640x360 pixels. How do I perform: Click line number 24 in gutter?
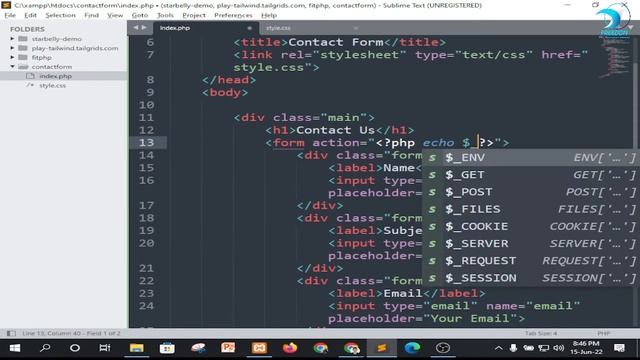(146, 306)
